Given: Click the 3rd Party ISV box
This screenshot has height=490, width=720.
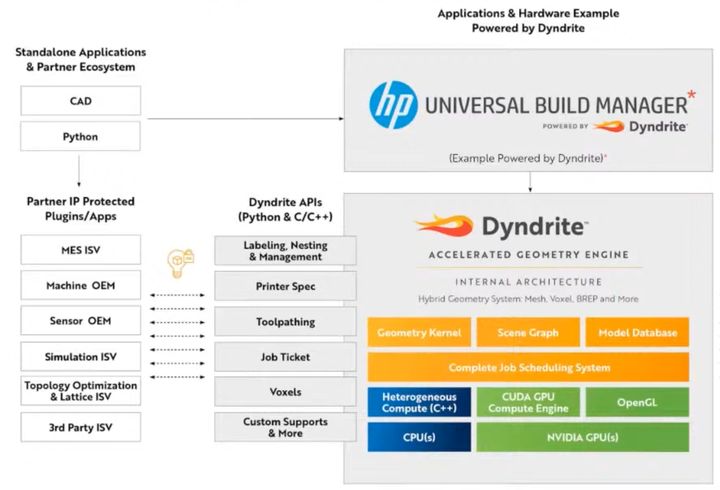Looking at the screenshot, I should 80,427.
